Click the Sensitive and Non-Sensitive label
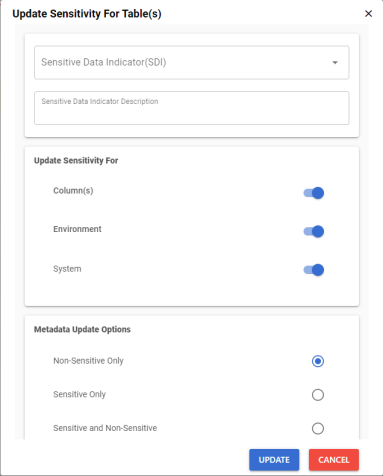383x476 pixels. pos(105,428)
